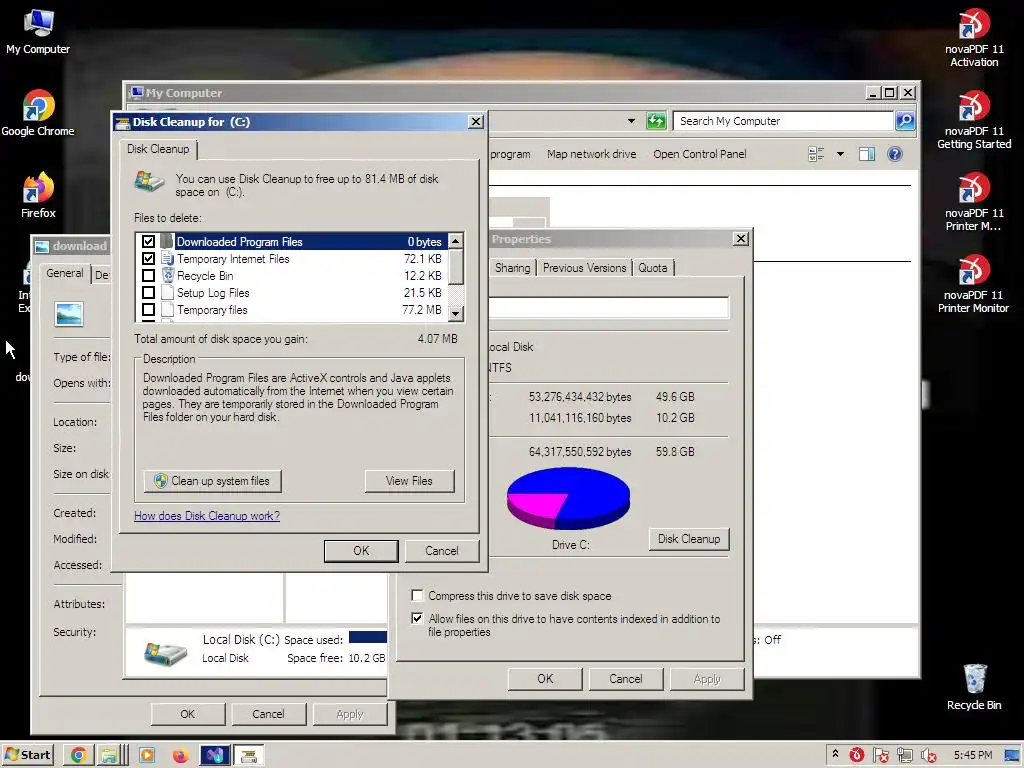Select the Disk Cleanup tab
The height and width of the screenshot is (768, 1024).
[158, 149]
